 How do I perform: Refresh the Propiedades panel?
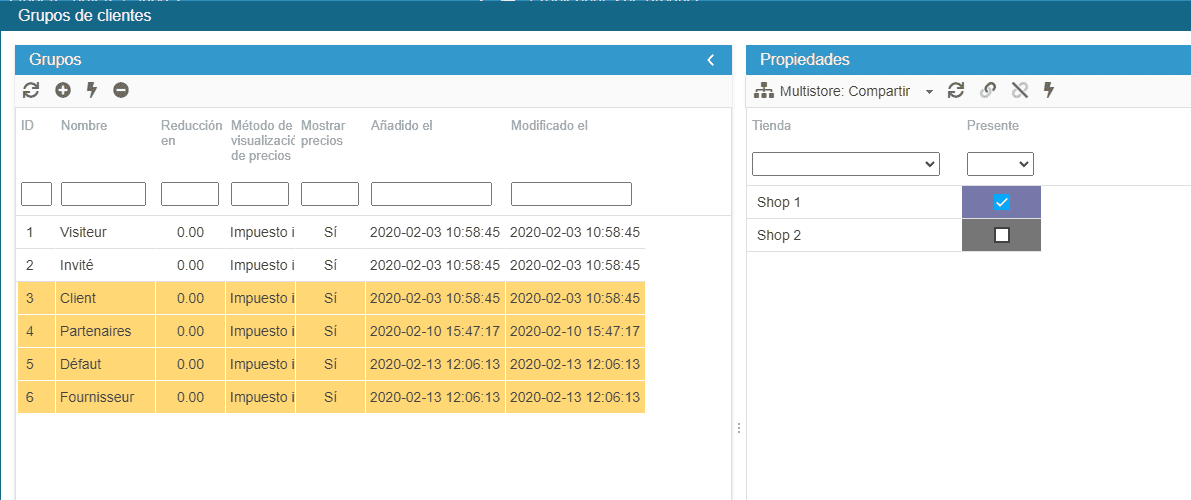(956, 91)
